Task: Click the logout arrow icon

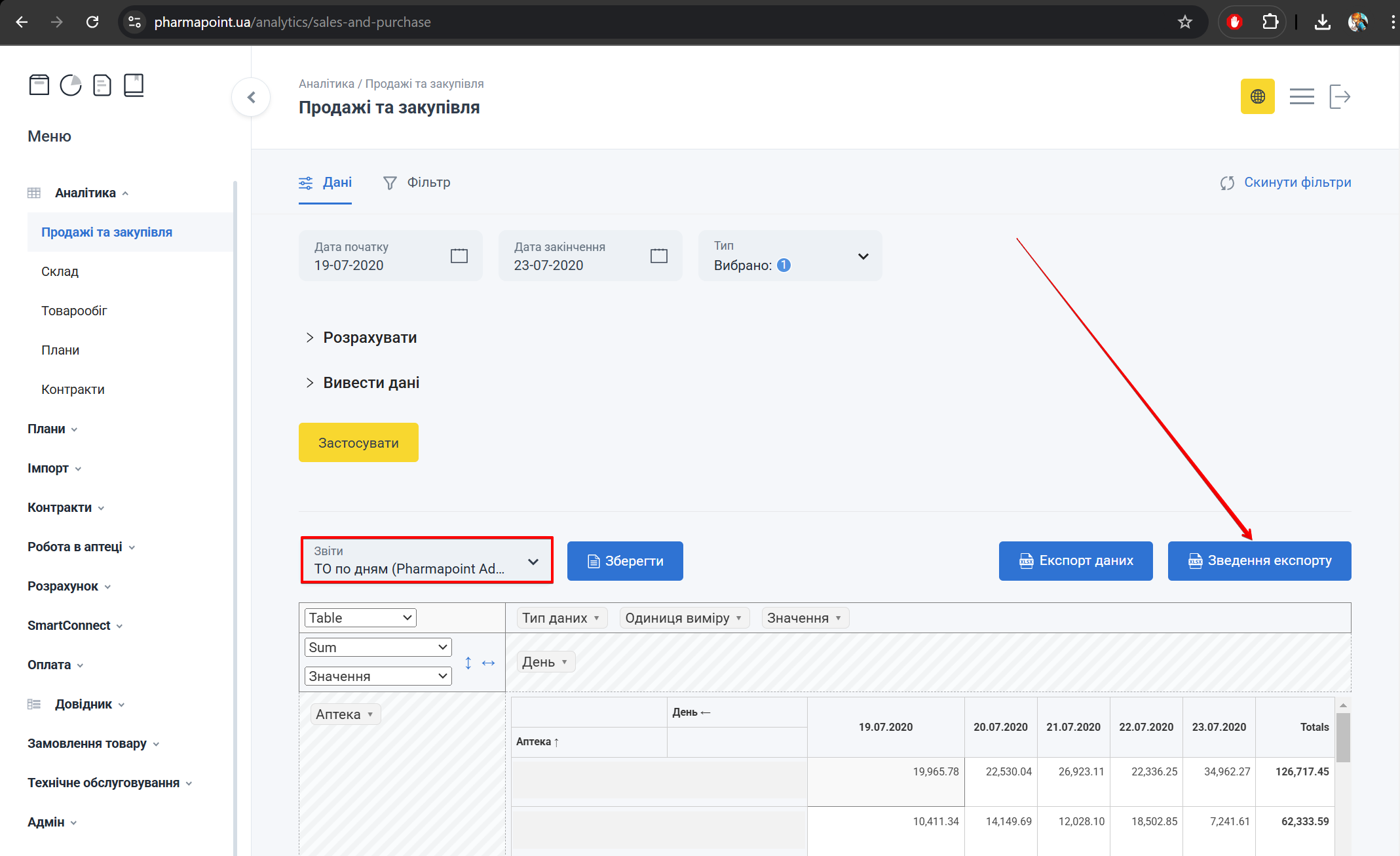Action: (1340, 96)
